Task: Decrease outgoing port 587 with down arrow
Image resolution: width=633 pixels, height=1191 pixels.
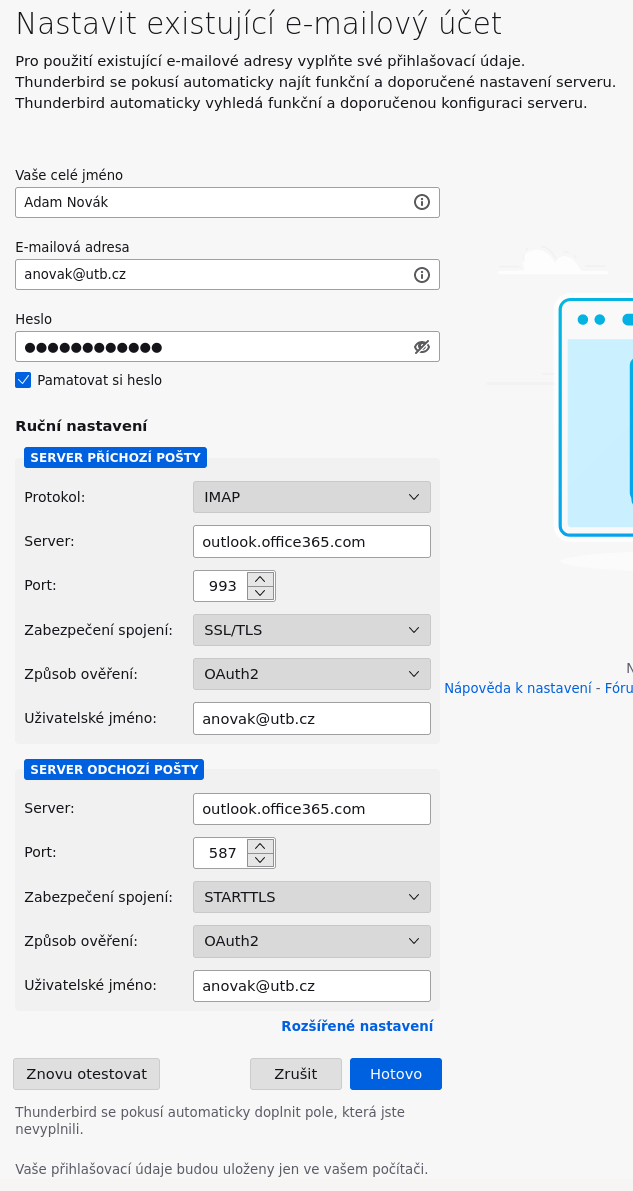Action: tap(260, 860)
